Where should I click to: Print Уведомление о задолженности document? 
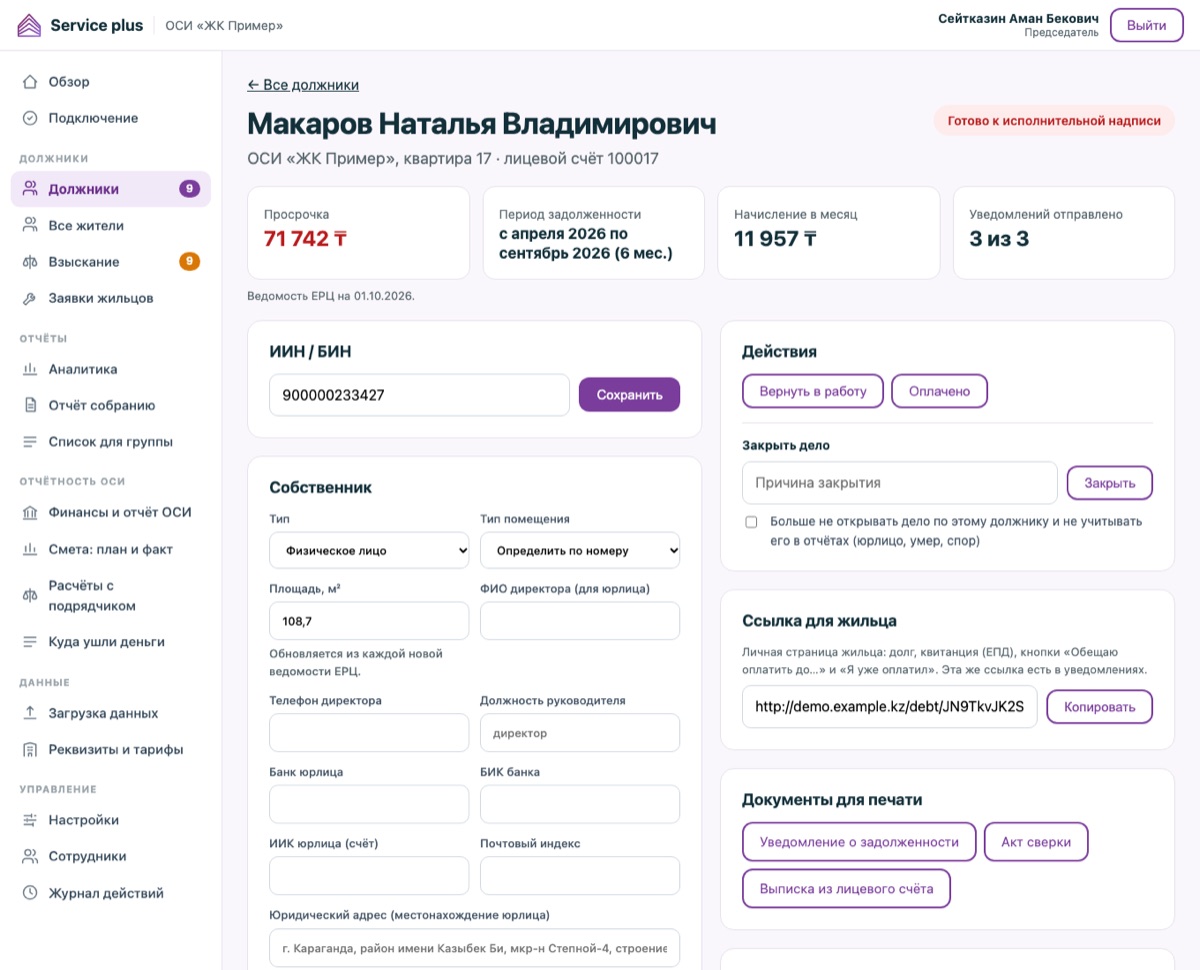coord(860,842)
